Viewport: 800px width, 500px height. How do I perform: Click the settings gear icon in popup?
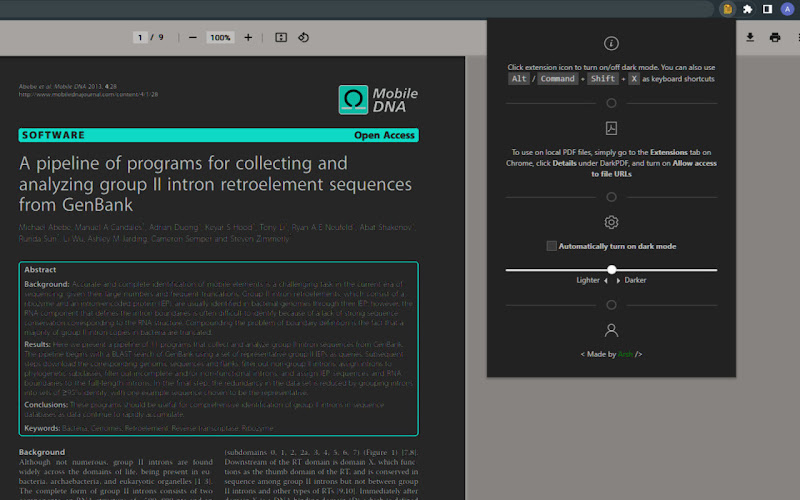pyautogui.click(x=611, y=222)
